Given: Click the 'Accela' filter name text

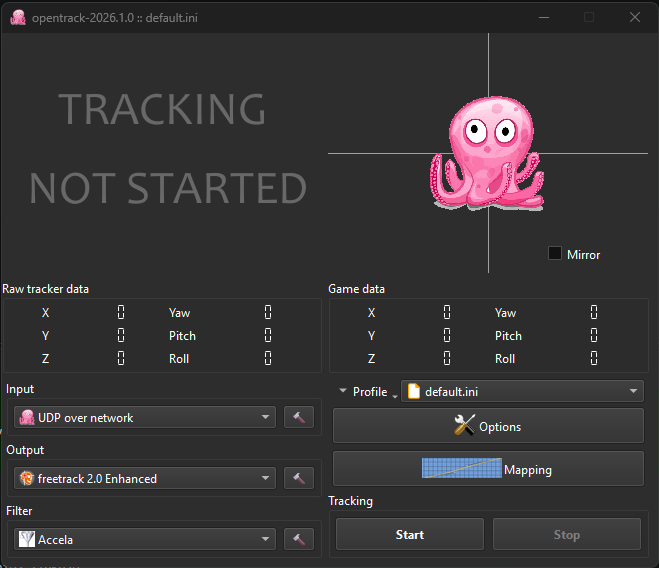Looking at the screenshot, I should (55, 540).
